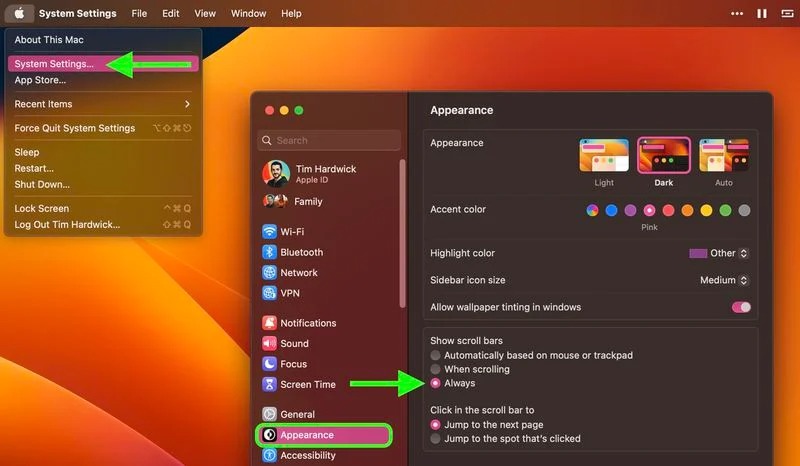
Task: Open the Window menu
Action: pos(248,13)
